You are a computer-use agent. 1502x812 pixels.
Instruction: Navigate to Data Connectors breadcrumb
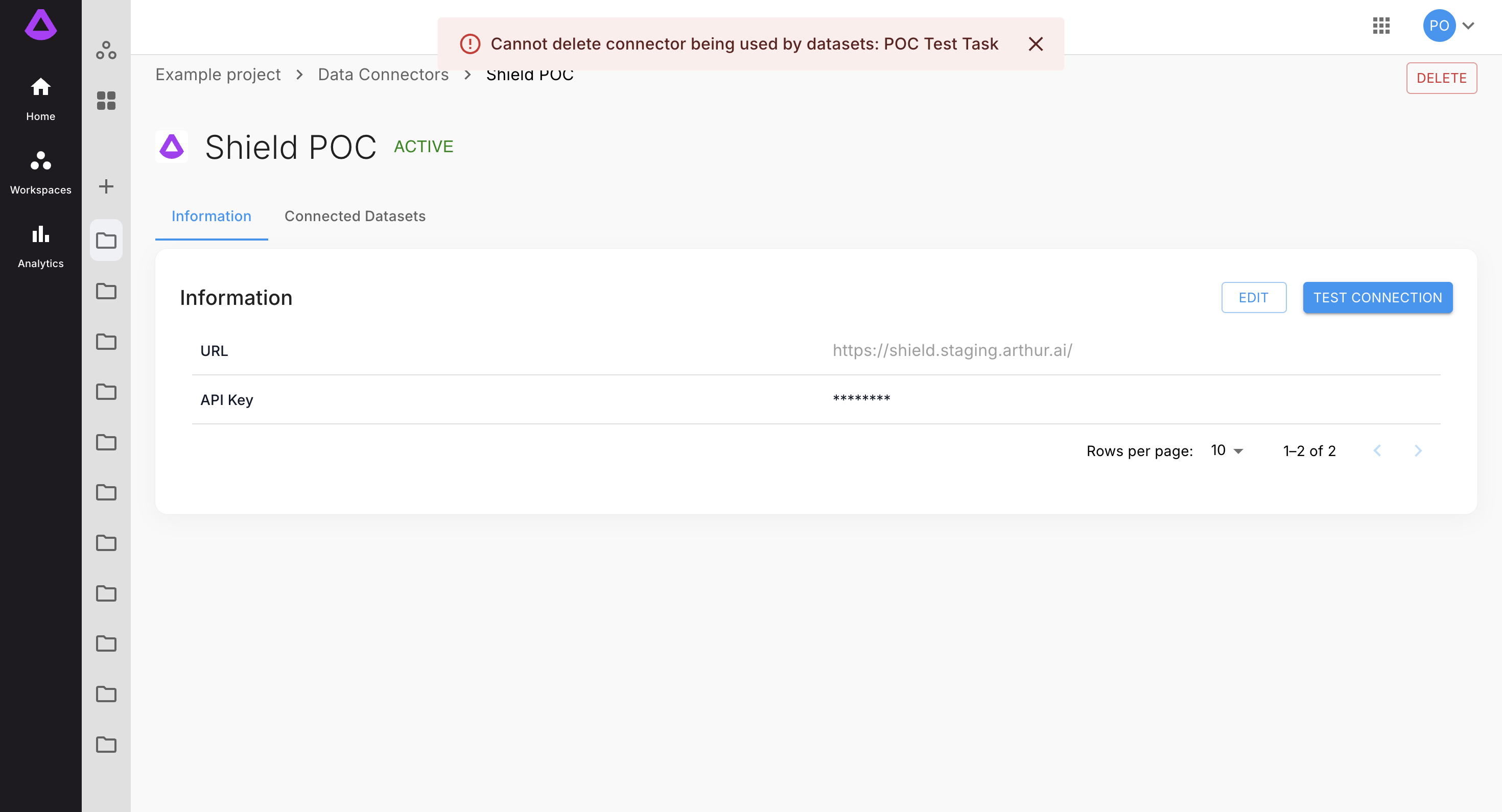(383, 75)
